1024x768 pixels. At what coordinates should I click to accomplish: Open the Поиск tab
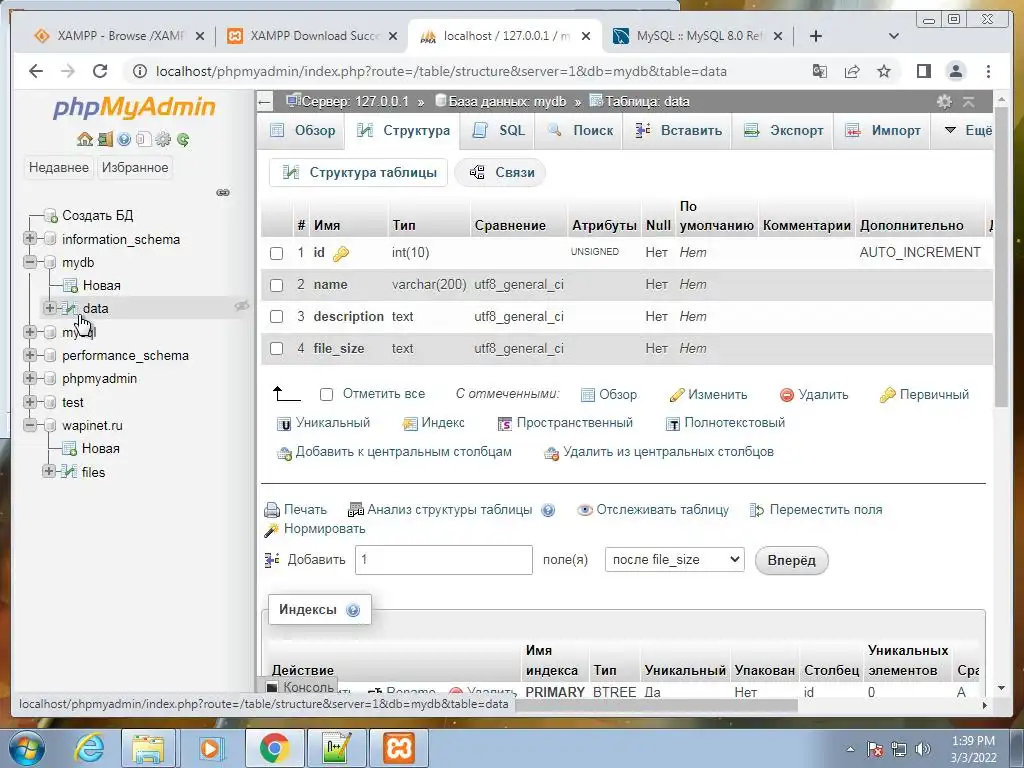click(x=580, y=131)
